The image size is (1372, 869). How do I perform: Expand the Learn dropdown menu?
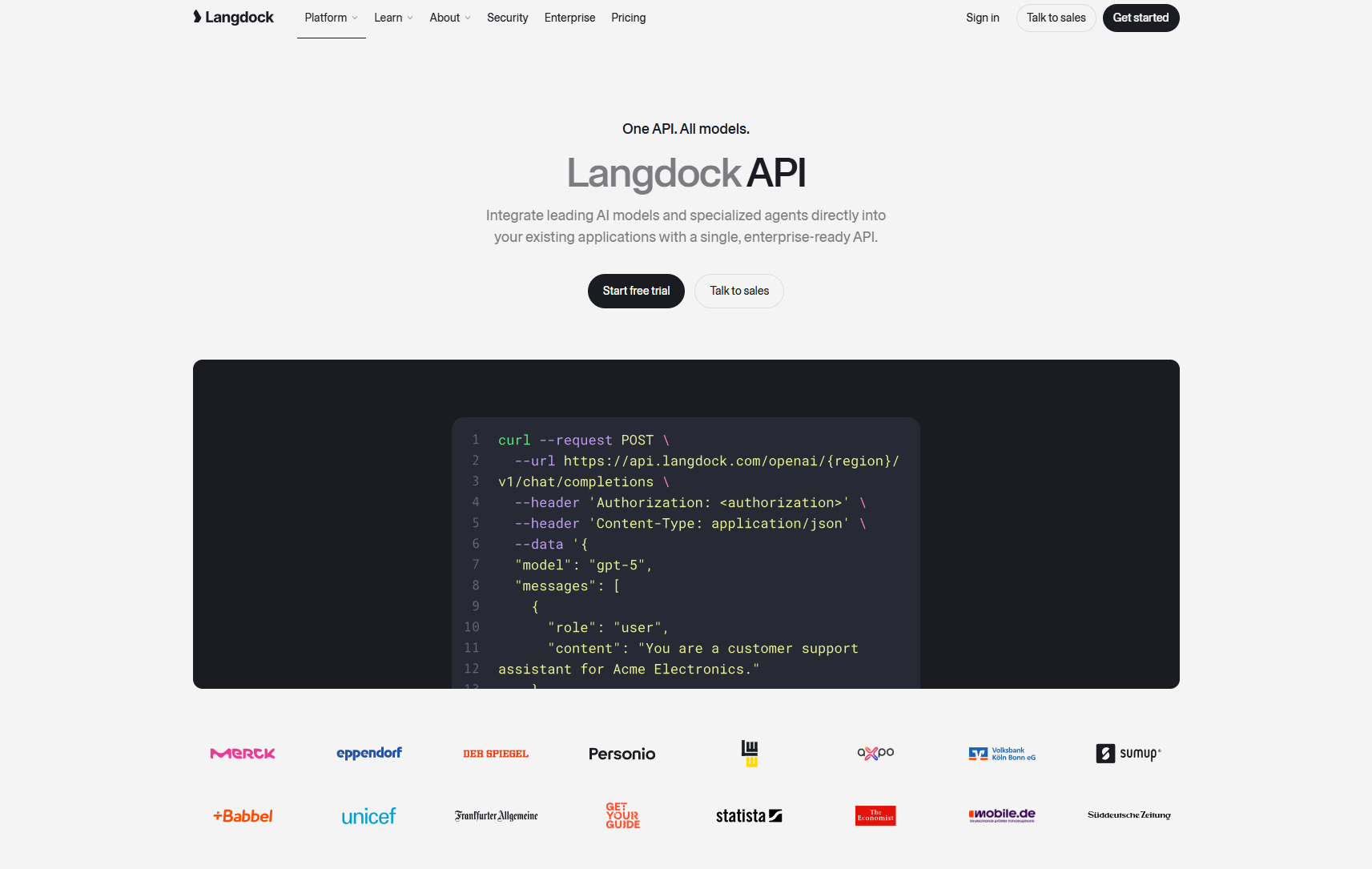[x=393, y=18]
